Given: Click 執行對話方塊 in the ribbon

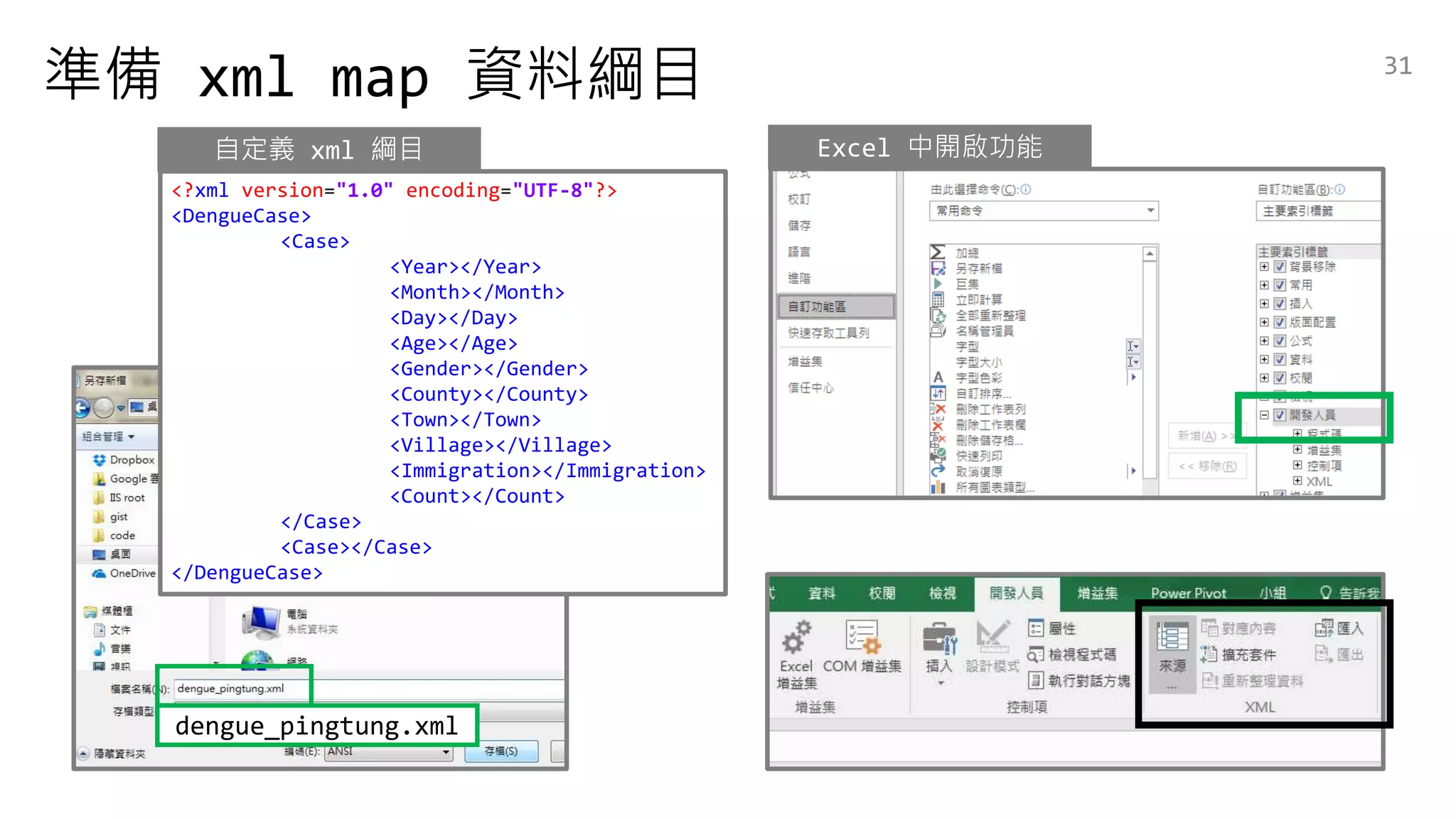Looking at the screenshot, I should 1079,681.
